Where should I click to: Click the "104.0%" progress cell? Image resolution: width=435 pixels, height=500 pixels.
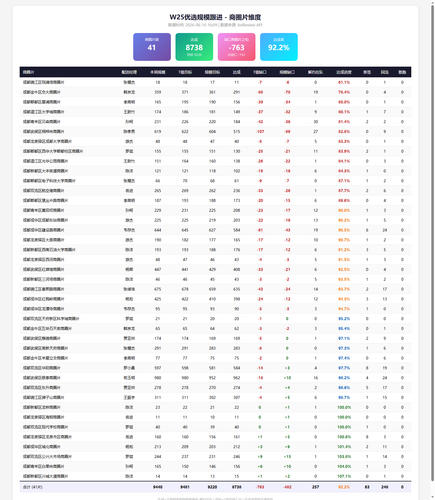point(344,466)
